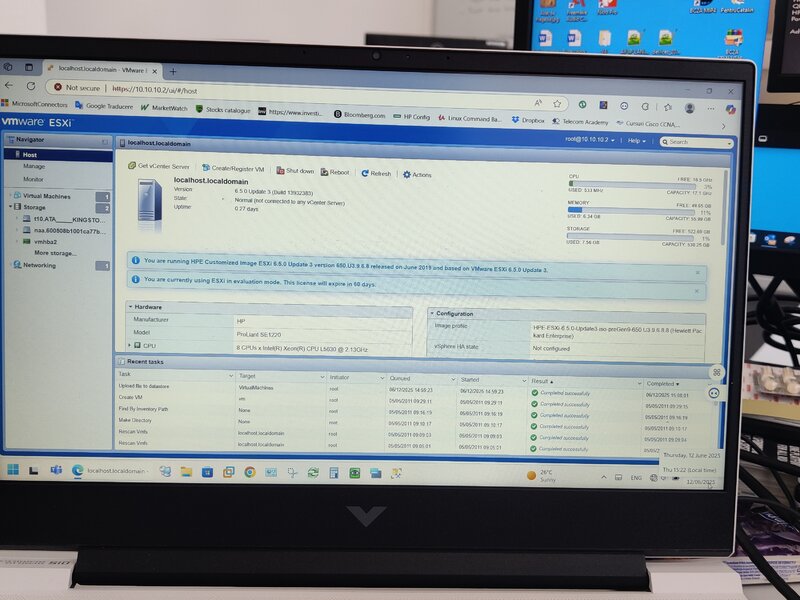Viewport: 800px width, 600px height.
Task: Open the Telecom Academy bookmark
Action: (580, 122)
